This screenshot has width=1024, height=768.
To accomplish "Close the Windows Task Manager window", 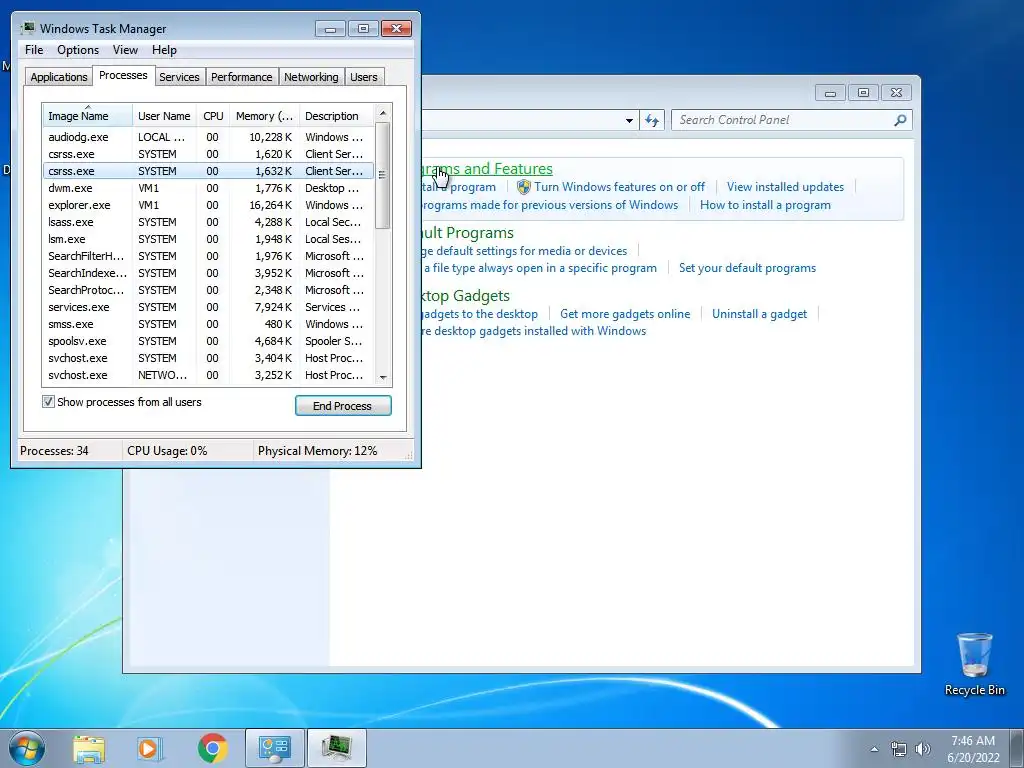I will coord(396,29).
